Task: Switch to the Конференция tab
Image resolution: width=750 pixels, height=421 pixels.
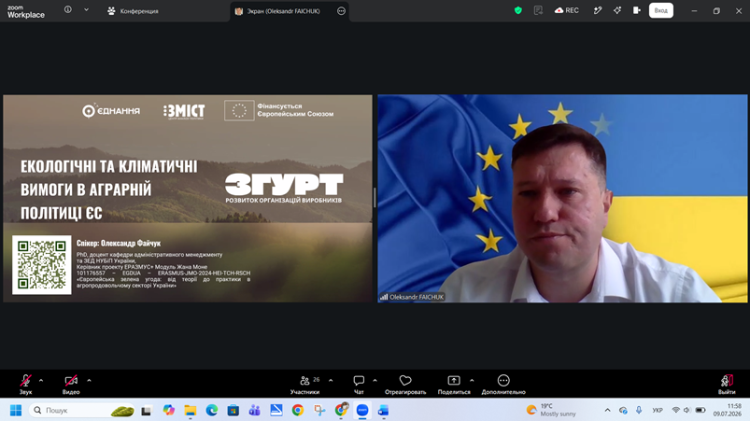Action: 133,11
